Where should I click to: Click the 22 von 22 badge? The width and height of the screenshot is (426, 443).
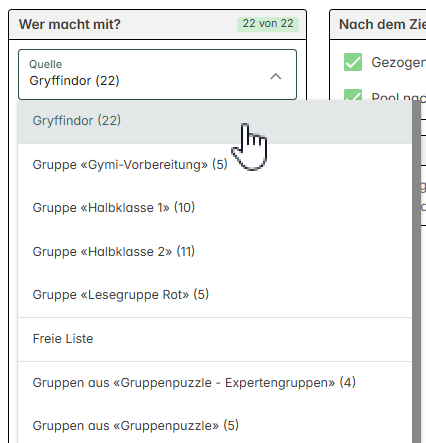click(x=268, y=24)
